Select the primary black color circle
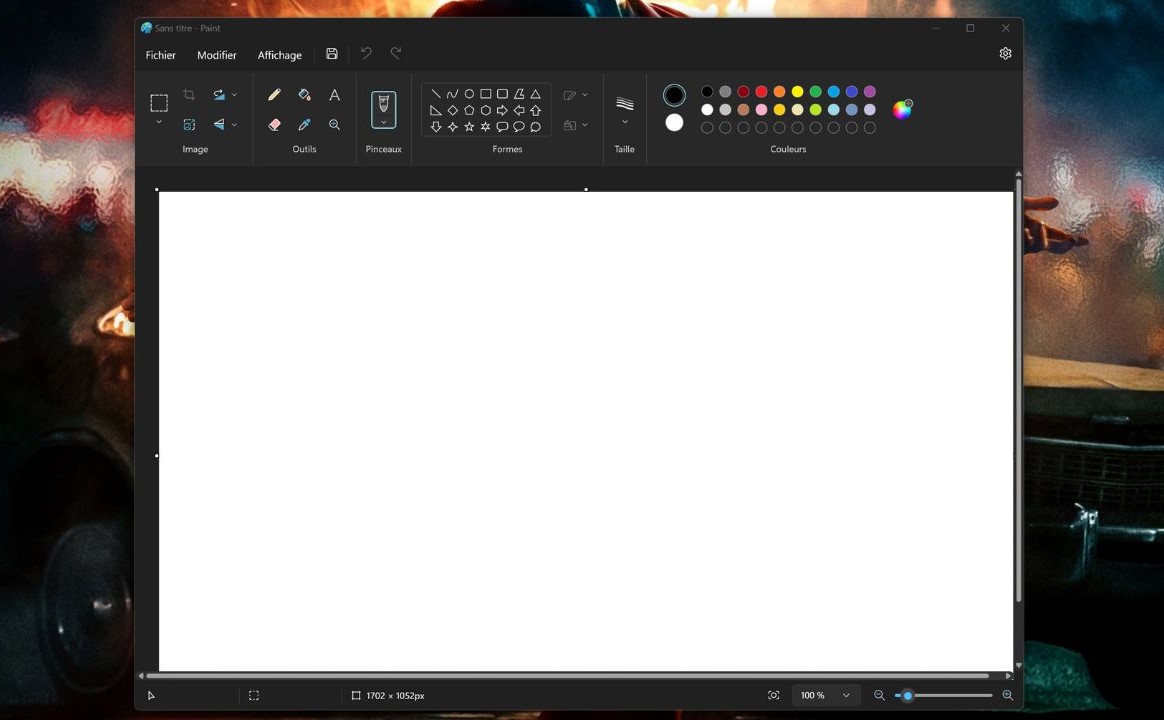 click(675, 95)
